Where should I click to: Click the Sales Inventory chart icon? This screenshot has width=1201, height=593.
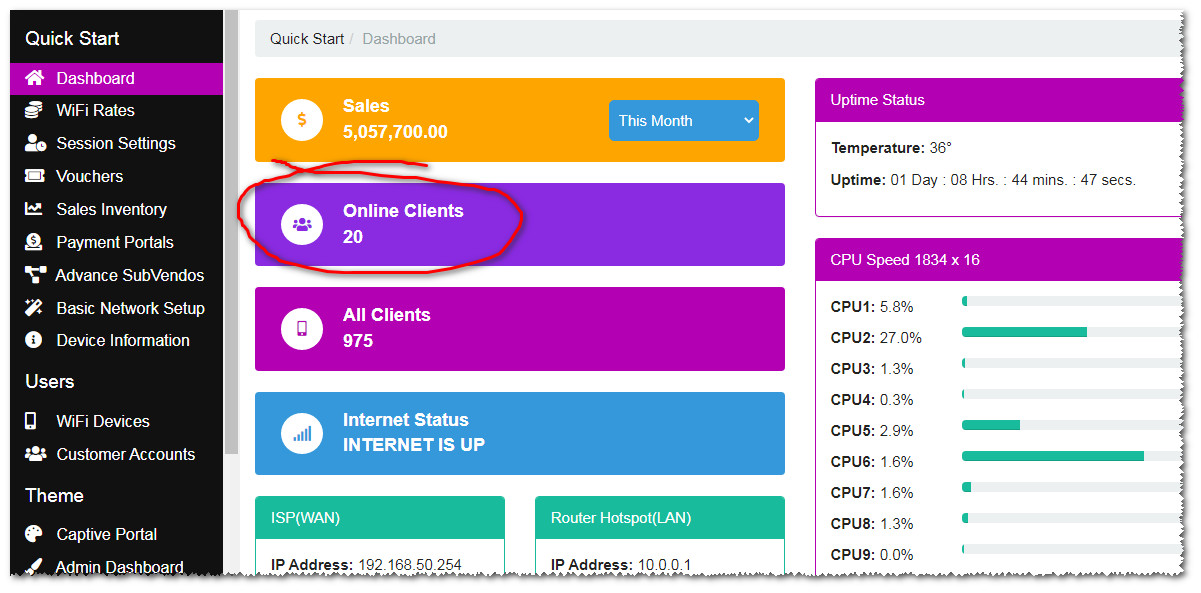tap(34, 209)
